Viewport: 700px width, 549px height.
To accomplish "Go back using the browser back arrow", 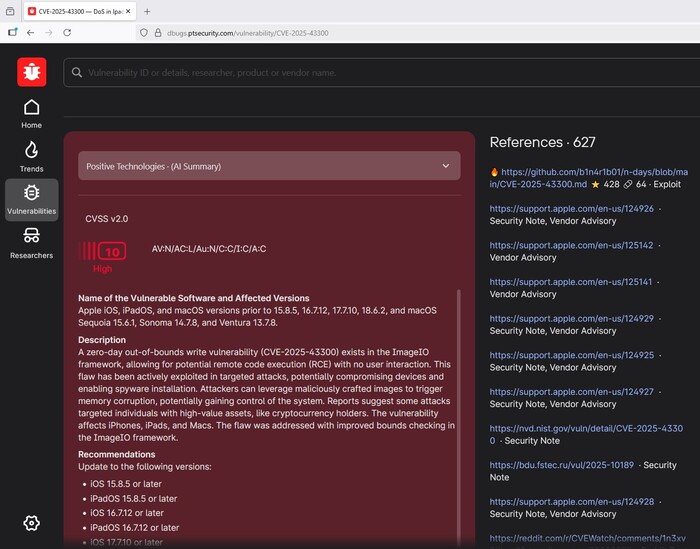I will (30, 33).
